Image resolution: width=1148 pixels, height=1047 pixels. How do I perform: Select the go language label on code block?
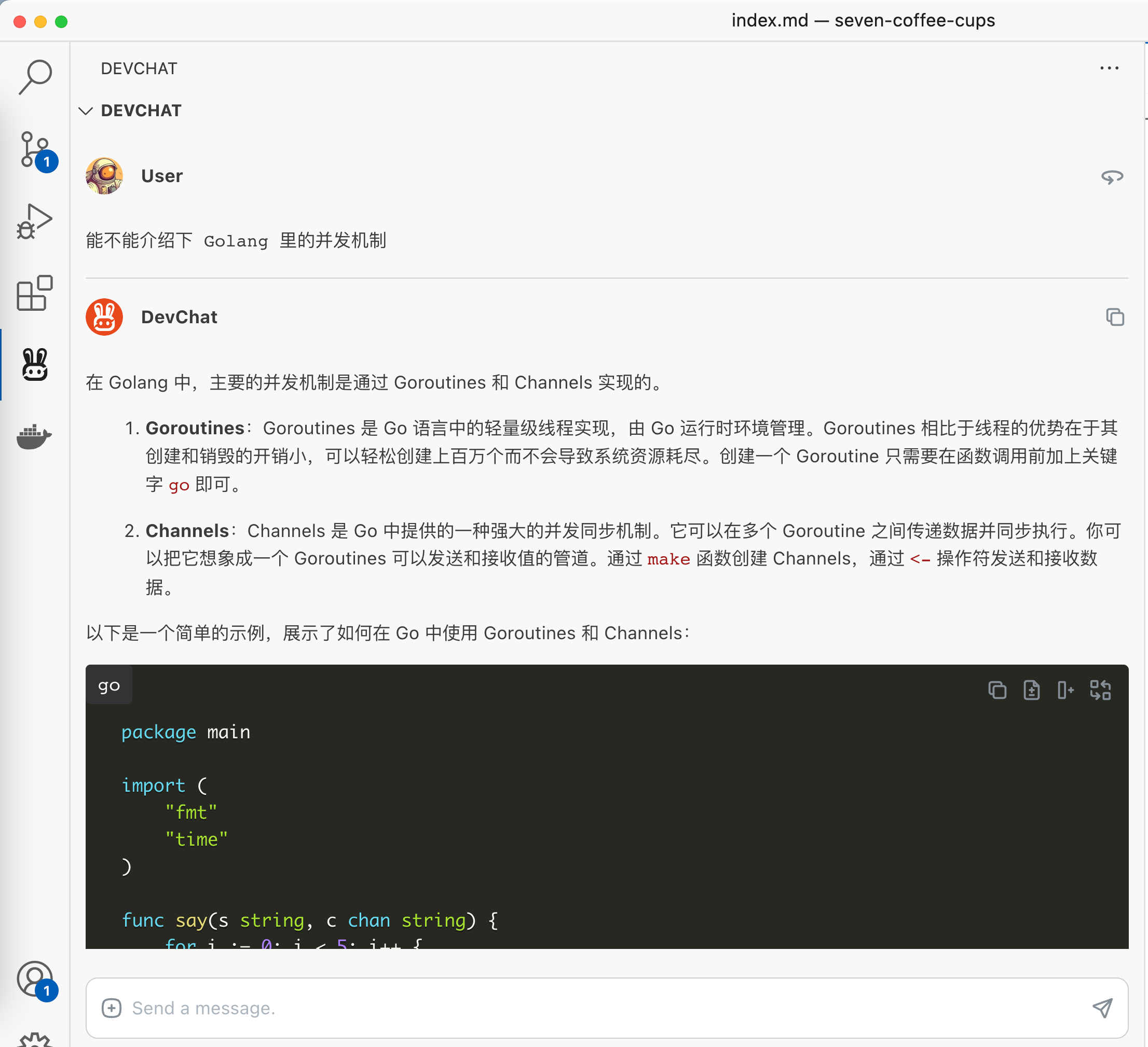pyautogui.click(x=109, y=685)
